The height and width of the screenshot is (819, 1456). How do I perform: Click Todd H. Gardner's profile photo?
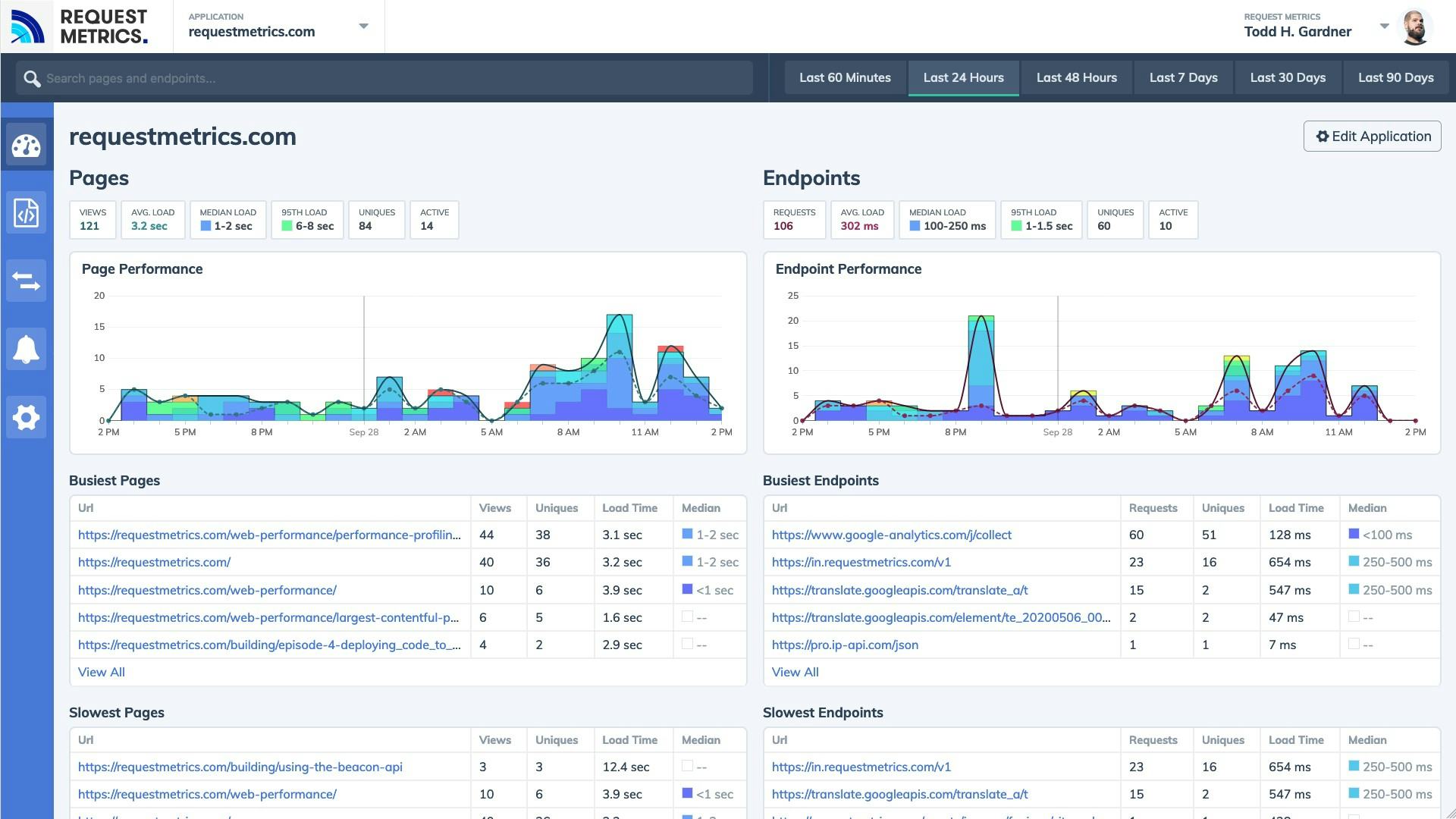[1417, 26]
